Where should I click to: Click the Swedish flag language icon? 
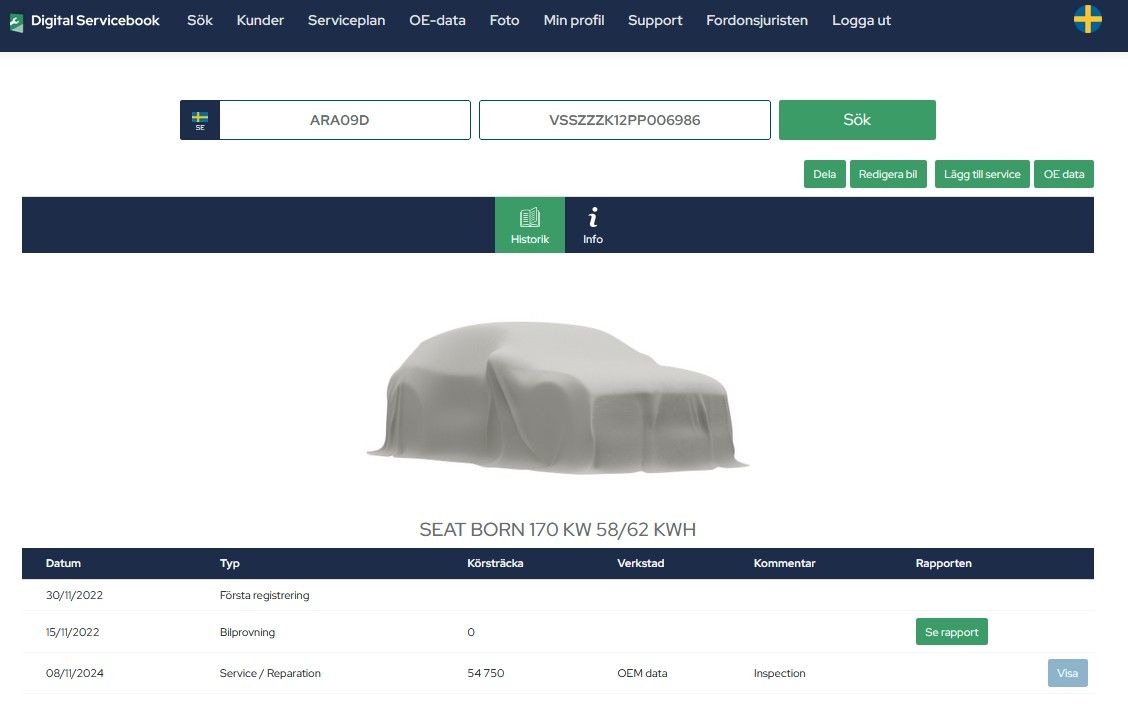click(1088, 19)
